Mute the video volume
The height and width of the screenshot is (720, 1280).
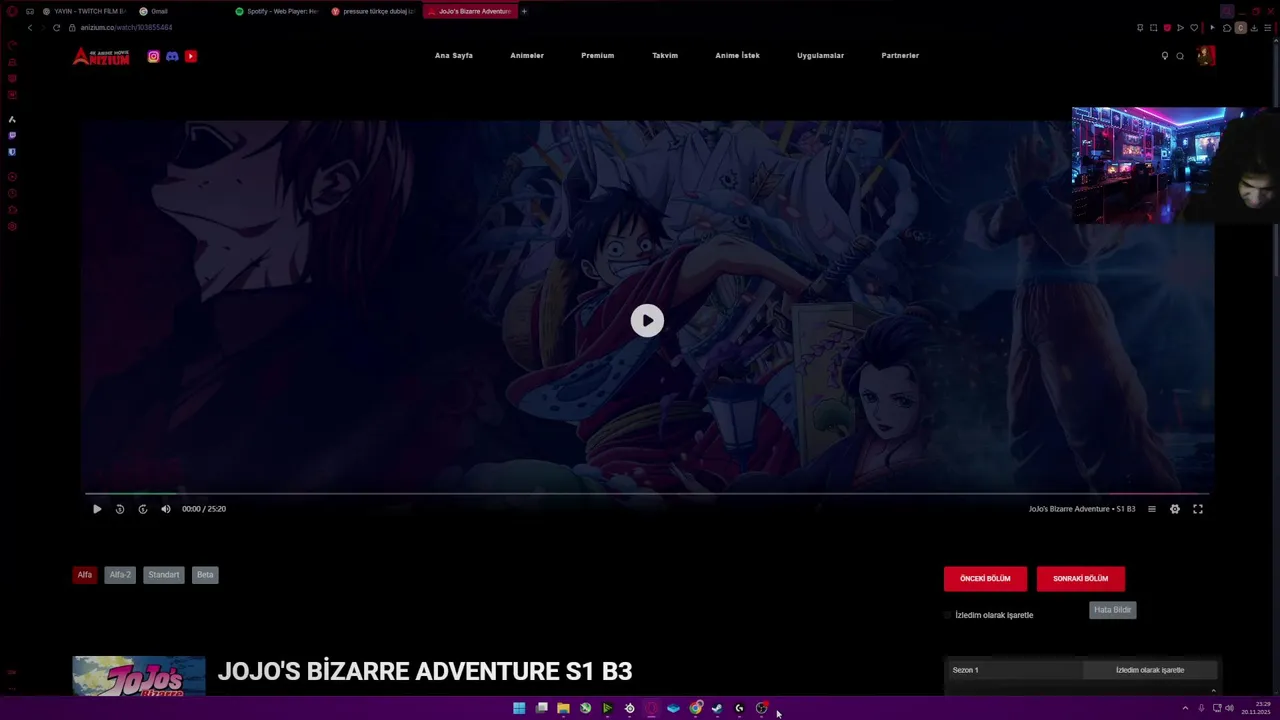pyautogui.click(x=166, y=509)
